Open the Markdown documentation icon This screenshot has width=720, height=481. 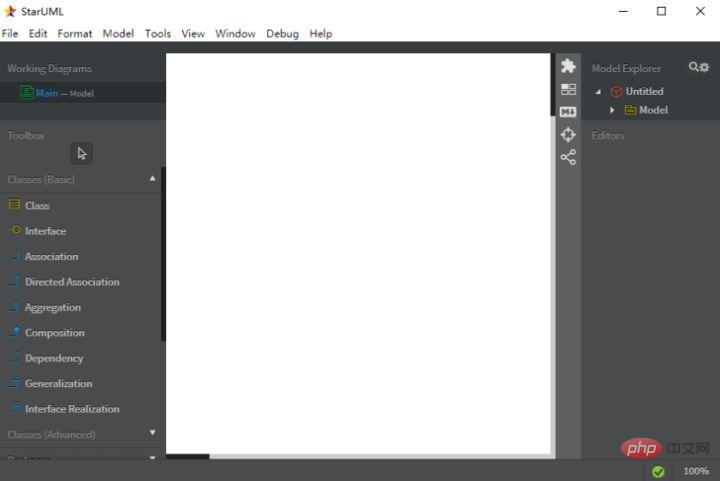click(x=568, y=112)
